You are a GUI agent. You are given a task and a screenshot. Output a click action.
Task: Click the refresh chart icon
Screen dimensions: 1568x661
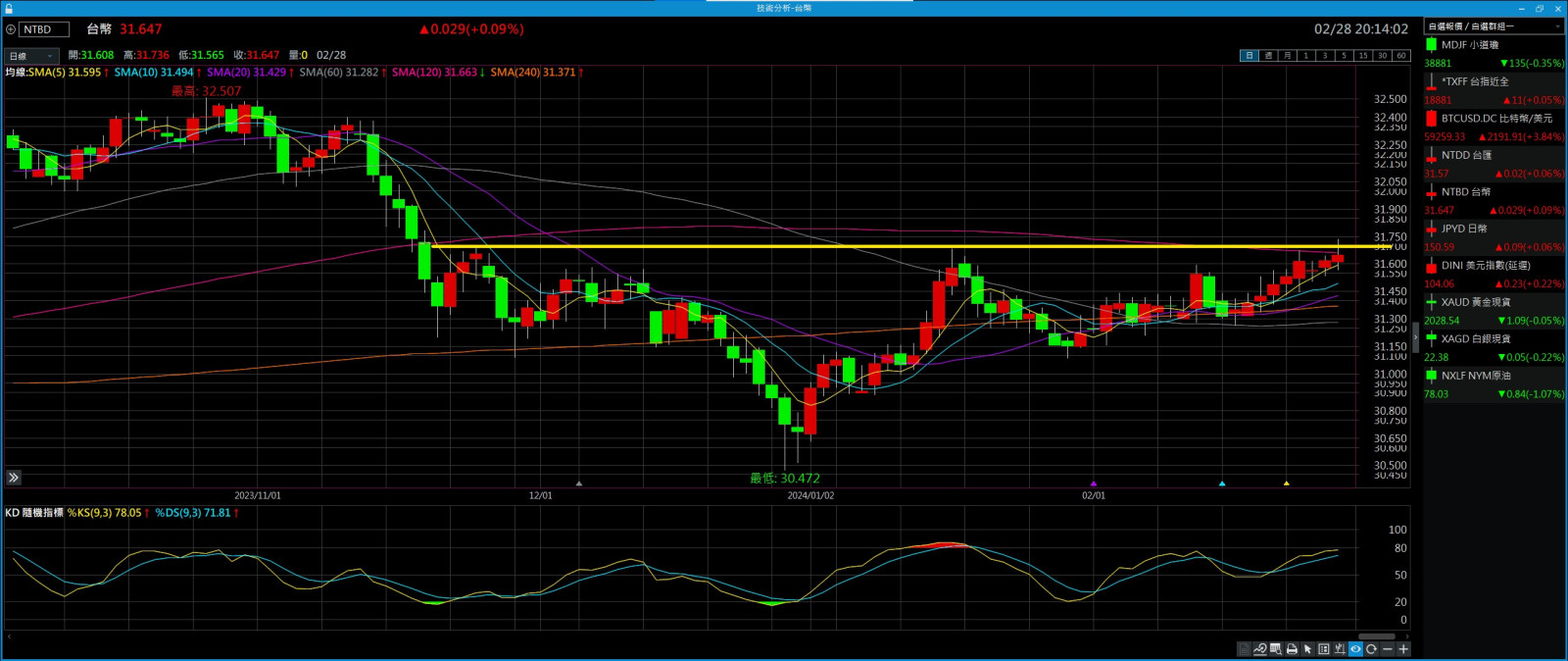point(1371,649)
